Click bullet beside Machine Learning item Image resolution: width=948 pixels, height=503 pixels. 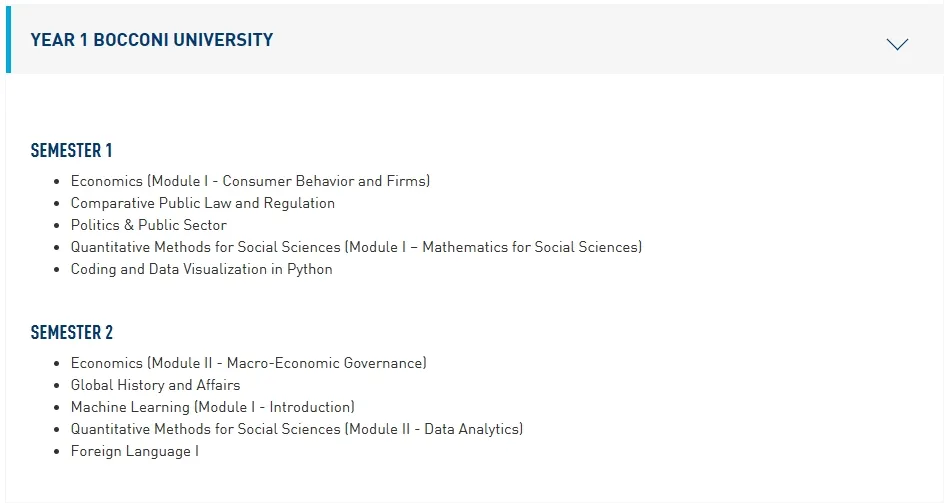coord(57,407)
